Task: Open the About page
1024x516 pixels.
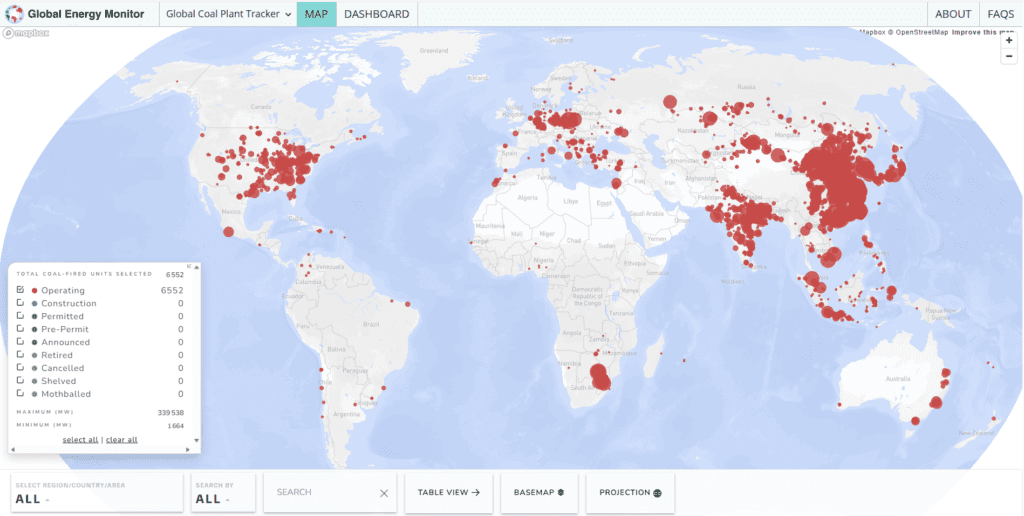Action: point(953,14)
